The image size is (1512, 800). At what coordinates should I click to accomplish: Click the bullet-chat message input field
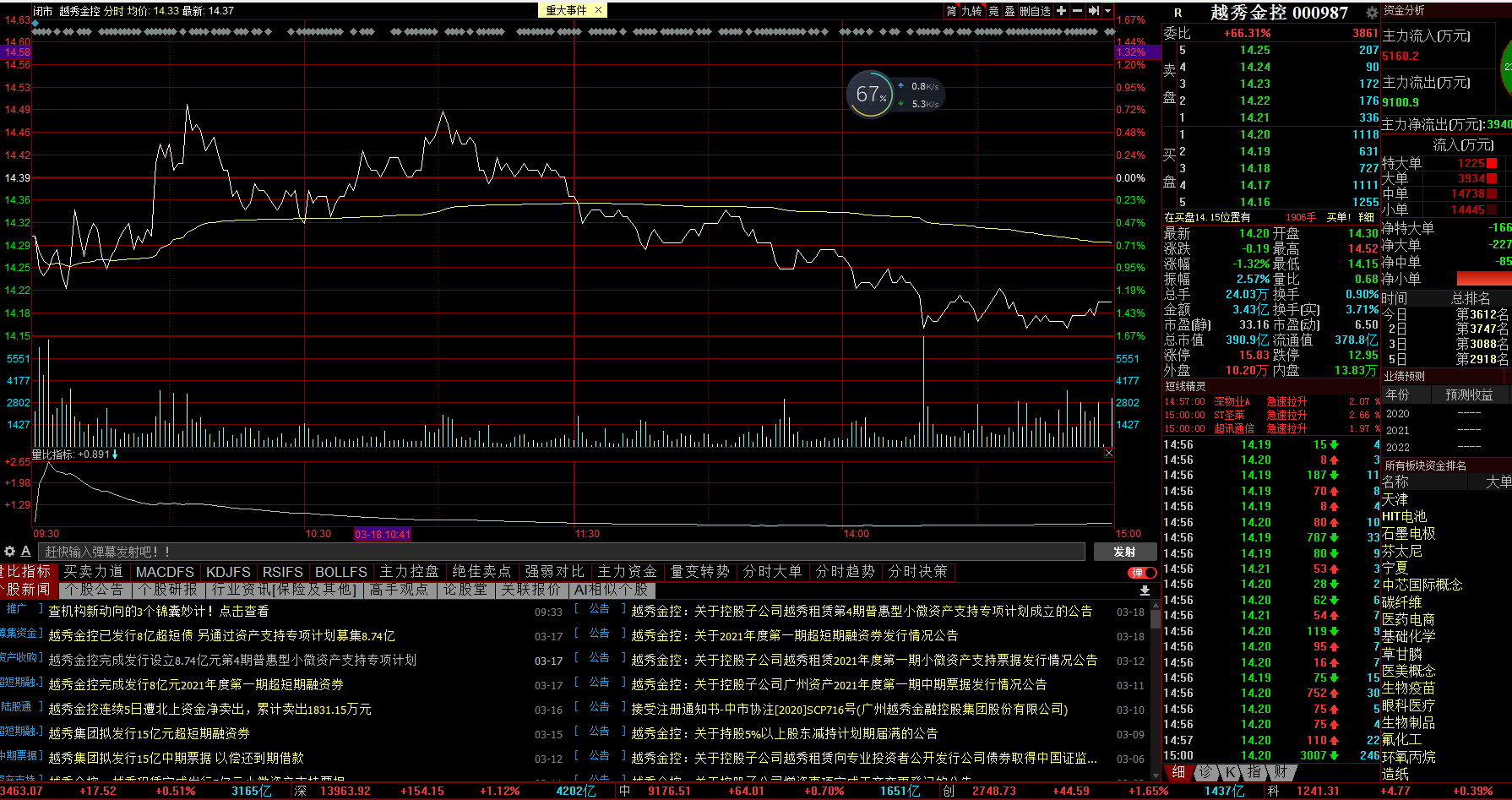pos(562,552)
